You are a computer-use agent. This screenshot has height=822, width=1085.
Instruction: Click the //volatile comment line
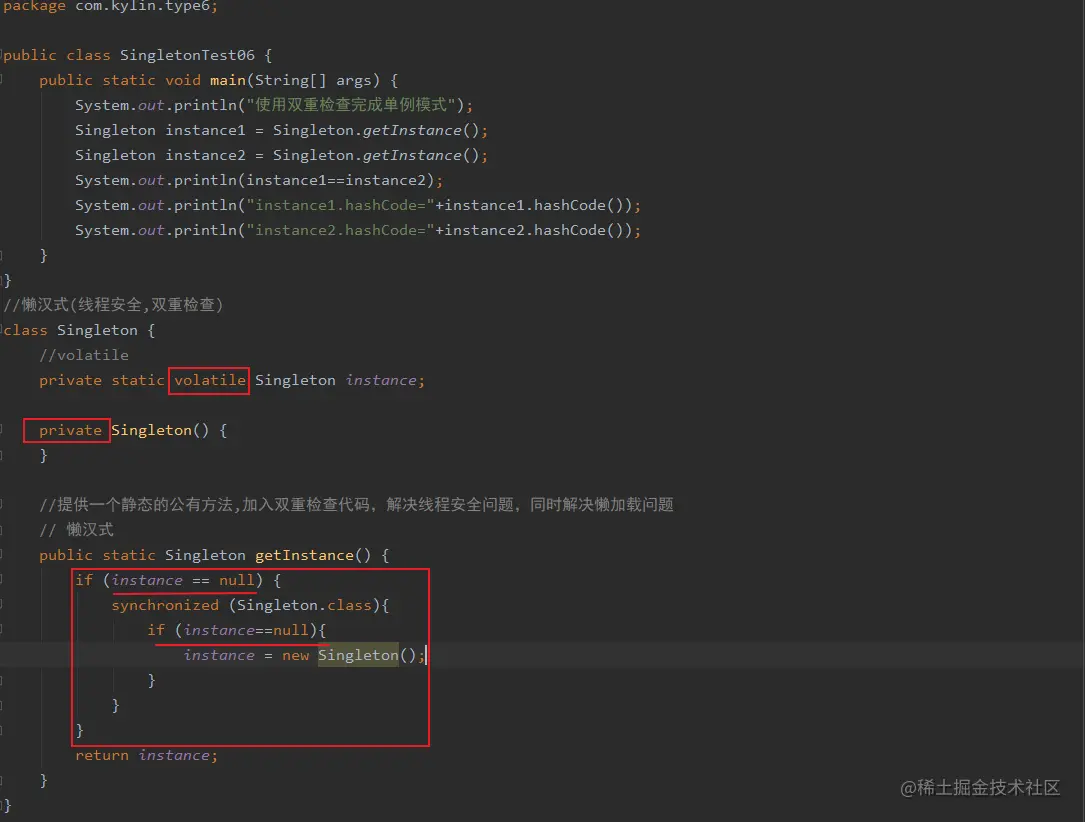[84, 355]
